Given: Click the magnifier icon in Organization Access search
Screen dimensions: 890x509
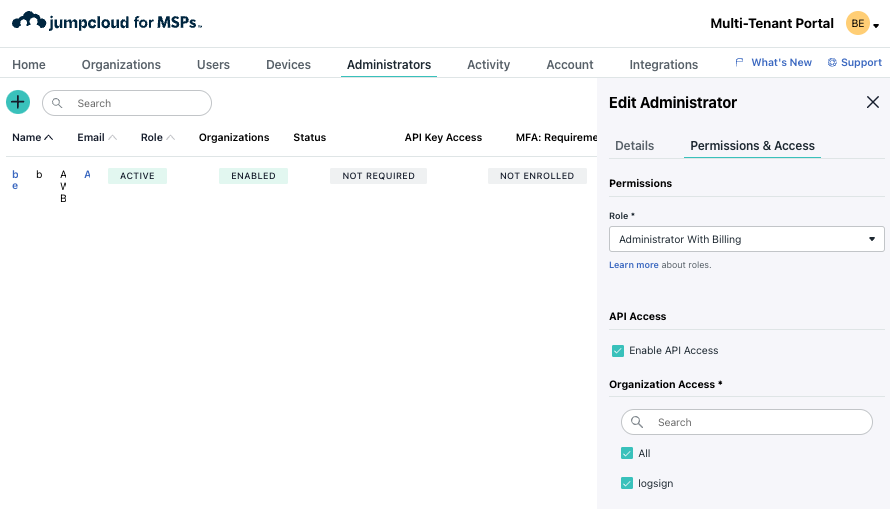Looking at the screenshot, I should point(637,422).
